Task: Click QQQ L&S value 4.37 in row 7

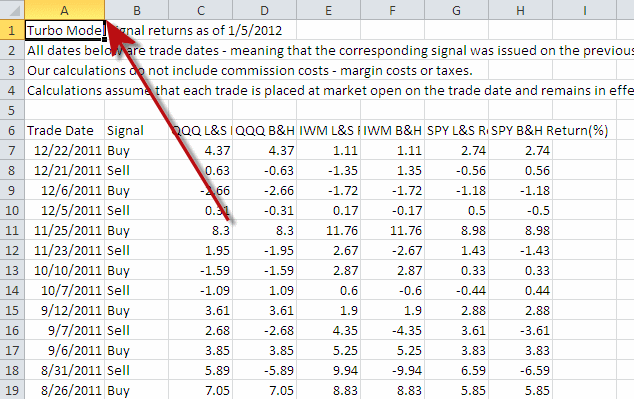Action: coord(201,150)
